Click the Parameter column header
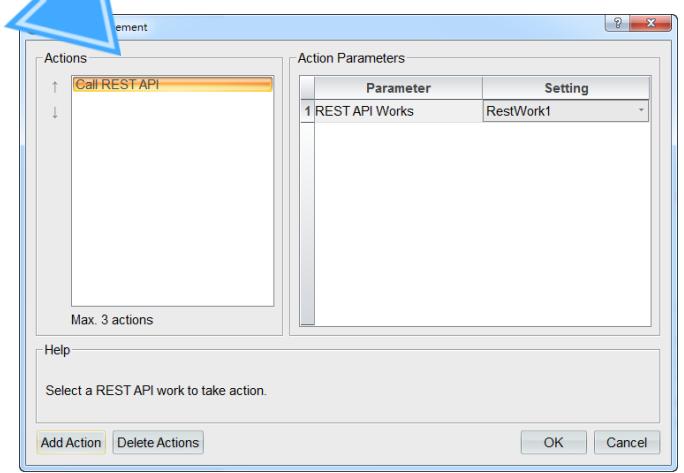 pos(398,88)
